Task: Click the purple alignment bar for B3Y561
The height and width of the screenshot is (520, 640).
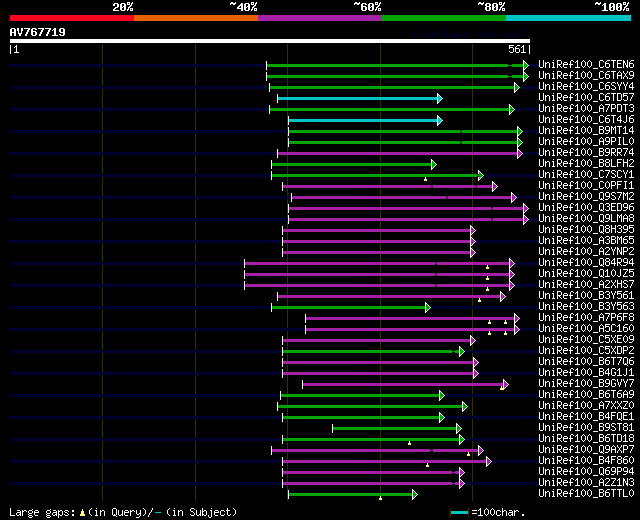Action: coord(391,296)
